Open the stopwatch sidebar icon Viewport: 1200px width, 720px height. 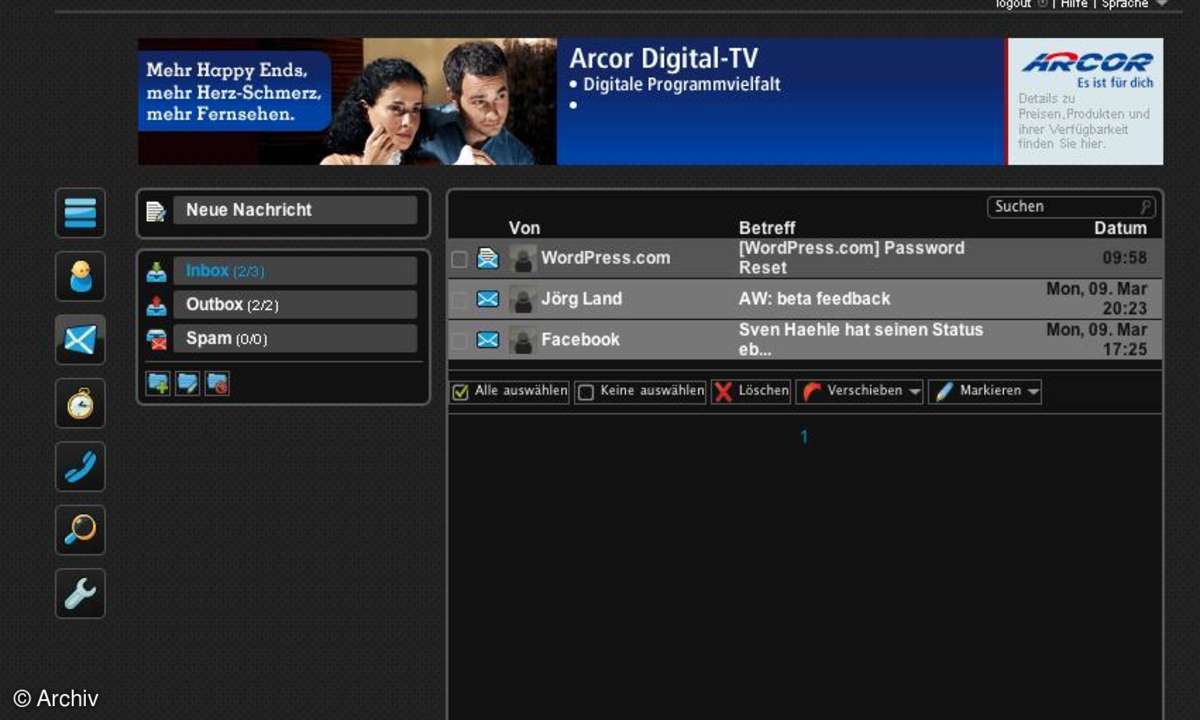80,404
